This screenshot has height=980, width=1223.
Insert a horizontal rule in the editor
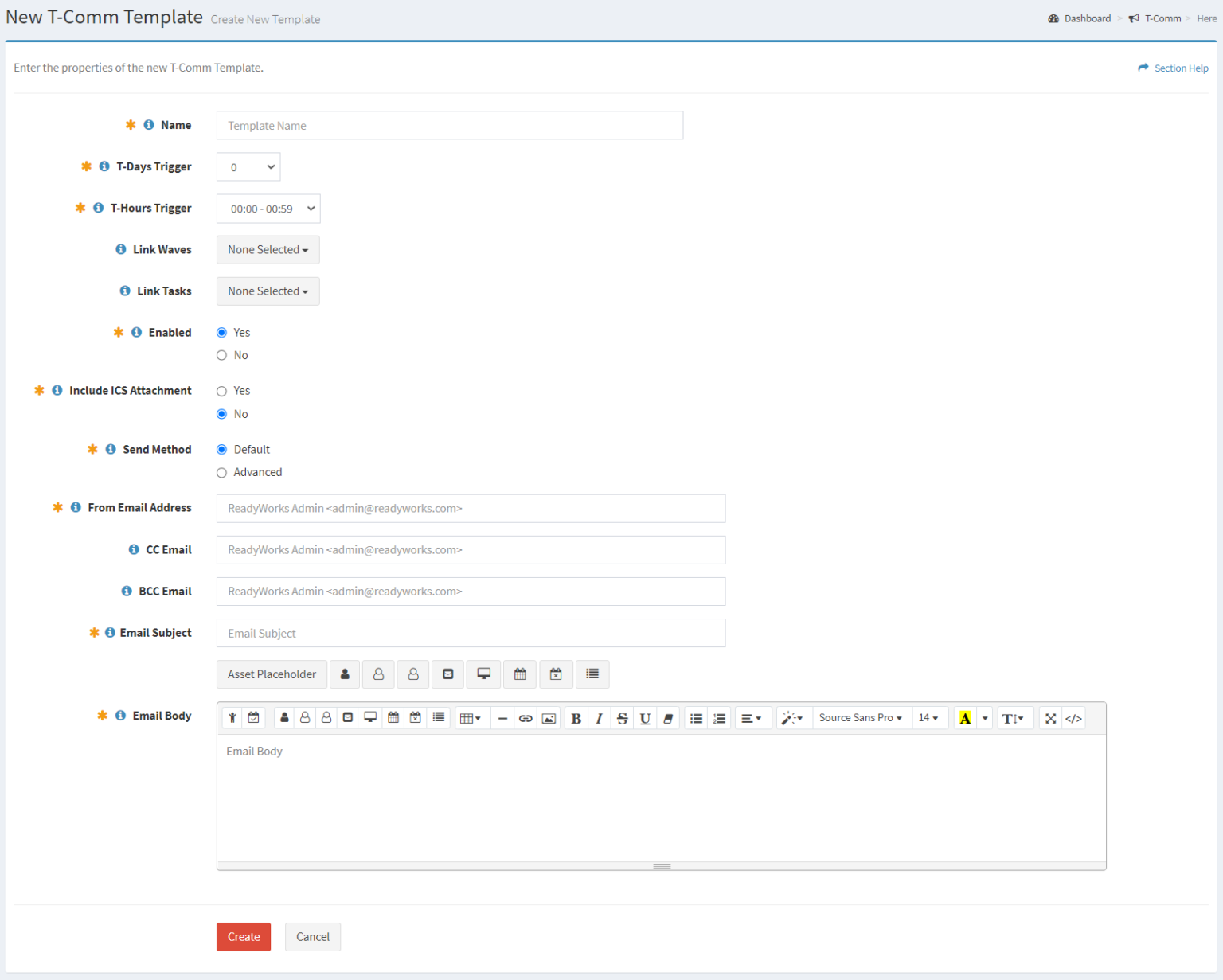[502, 717]
